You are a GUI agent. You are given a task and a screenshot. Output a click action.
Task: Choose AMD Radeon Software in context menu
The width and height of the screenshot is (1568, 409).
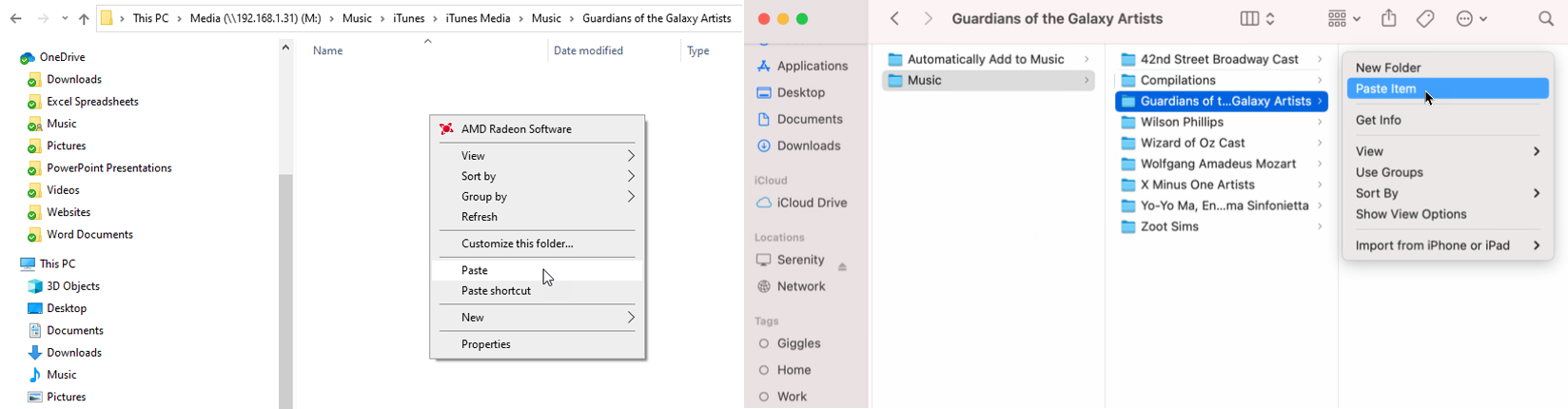click(x=538, y=129)
